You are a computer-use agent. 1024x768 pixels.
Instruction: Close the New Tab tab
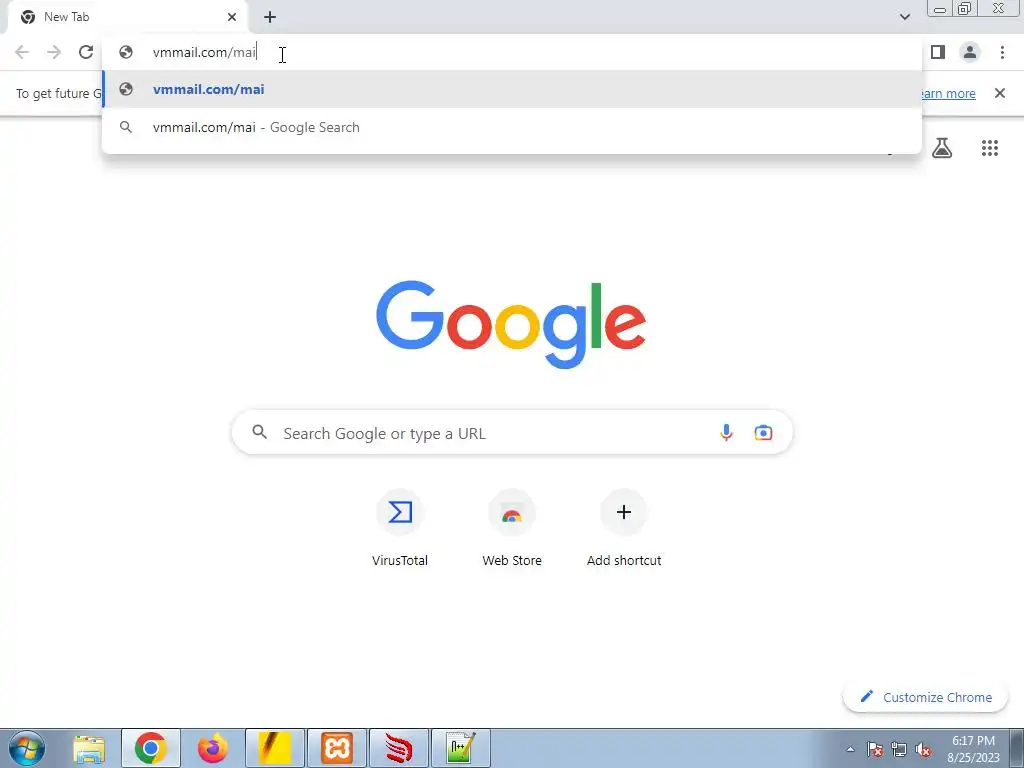click(x=232, y=17)
